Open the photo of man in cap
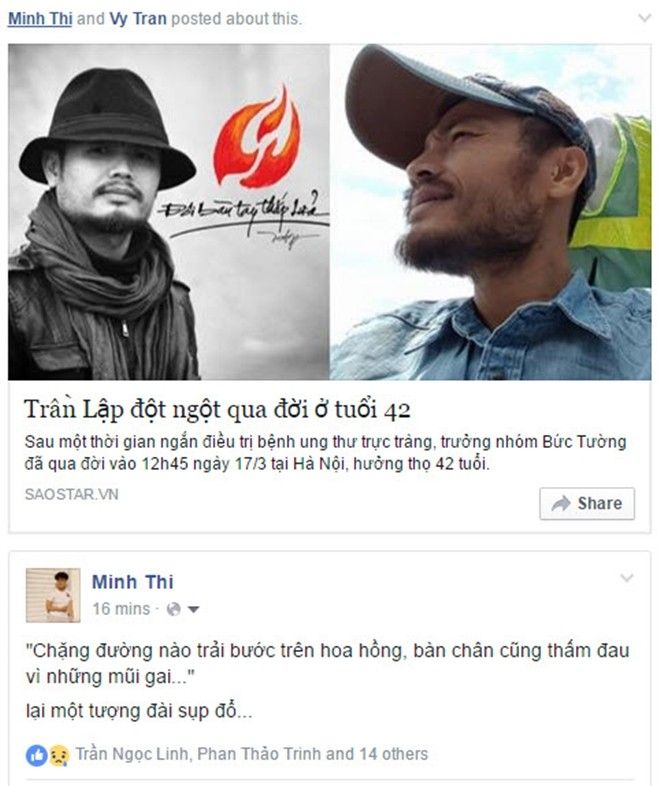Viewport: 660px width, 786px height. 491,212
